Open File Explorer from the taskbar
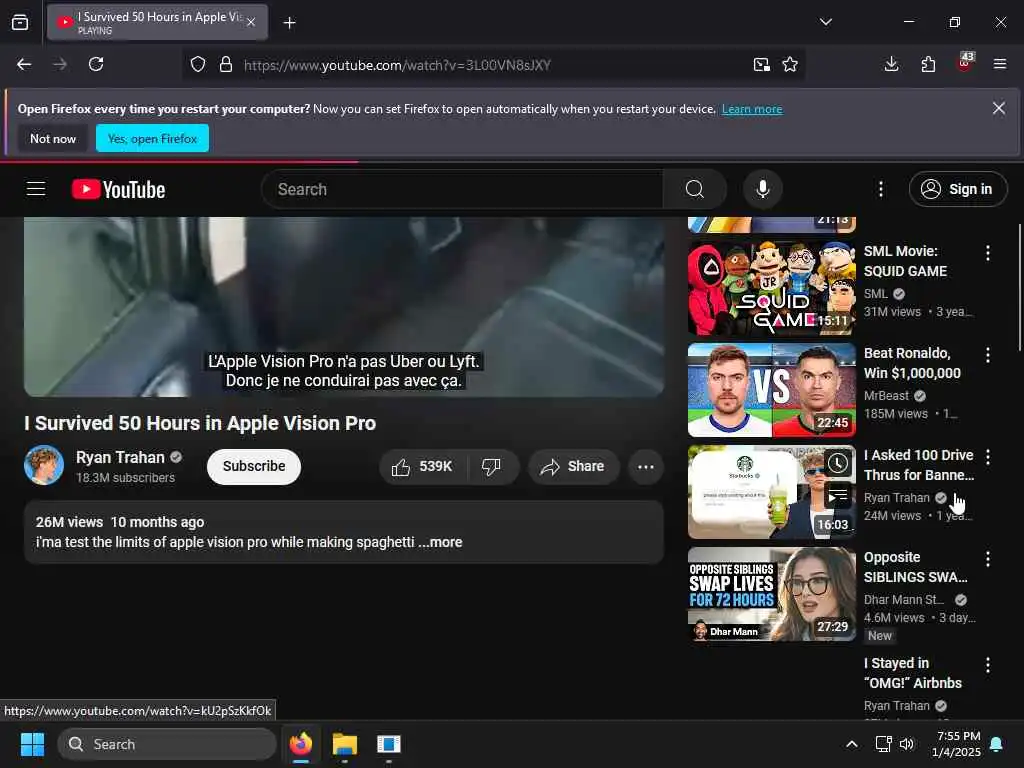The height and width of the screenshot is (768, 1024). pos(344,744)
